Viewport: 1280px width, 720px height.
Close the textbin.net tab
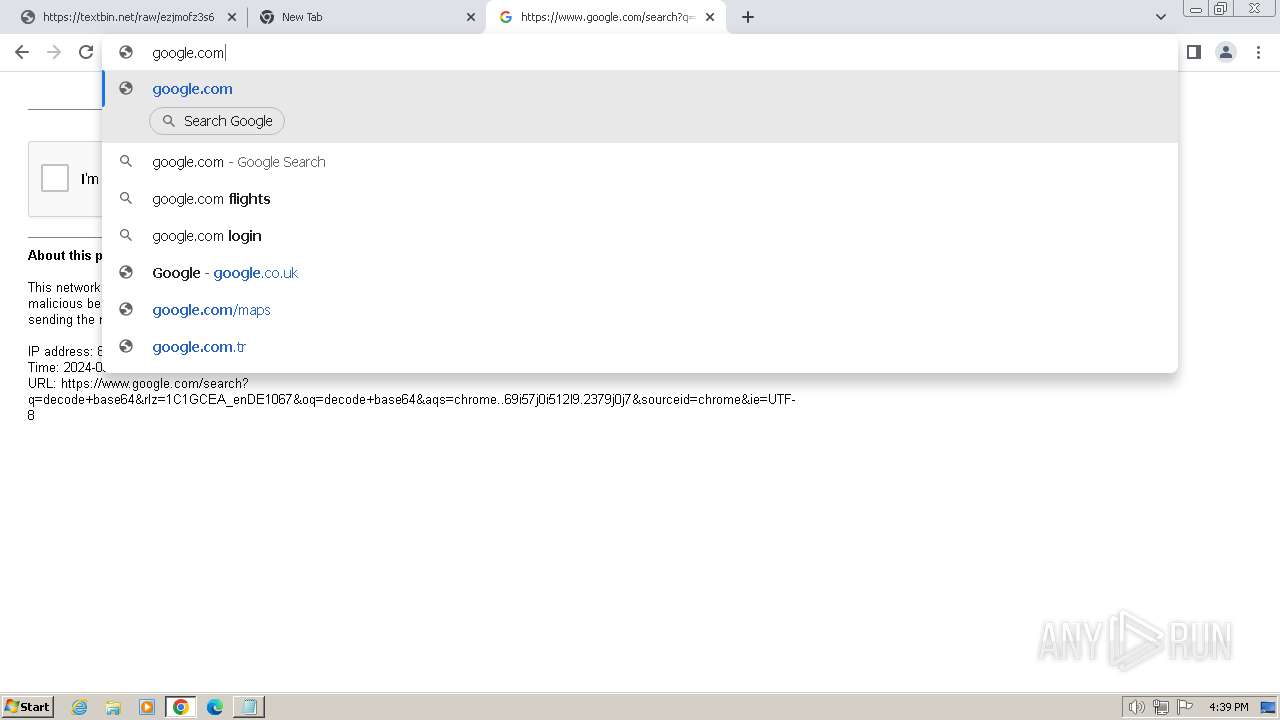(x=232, y=17)
